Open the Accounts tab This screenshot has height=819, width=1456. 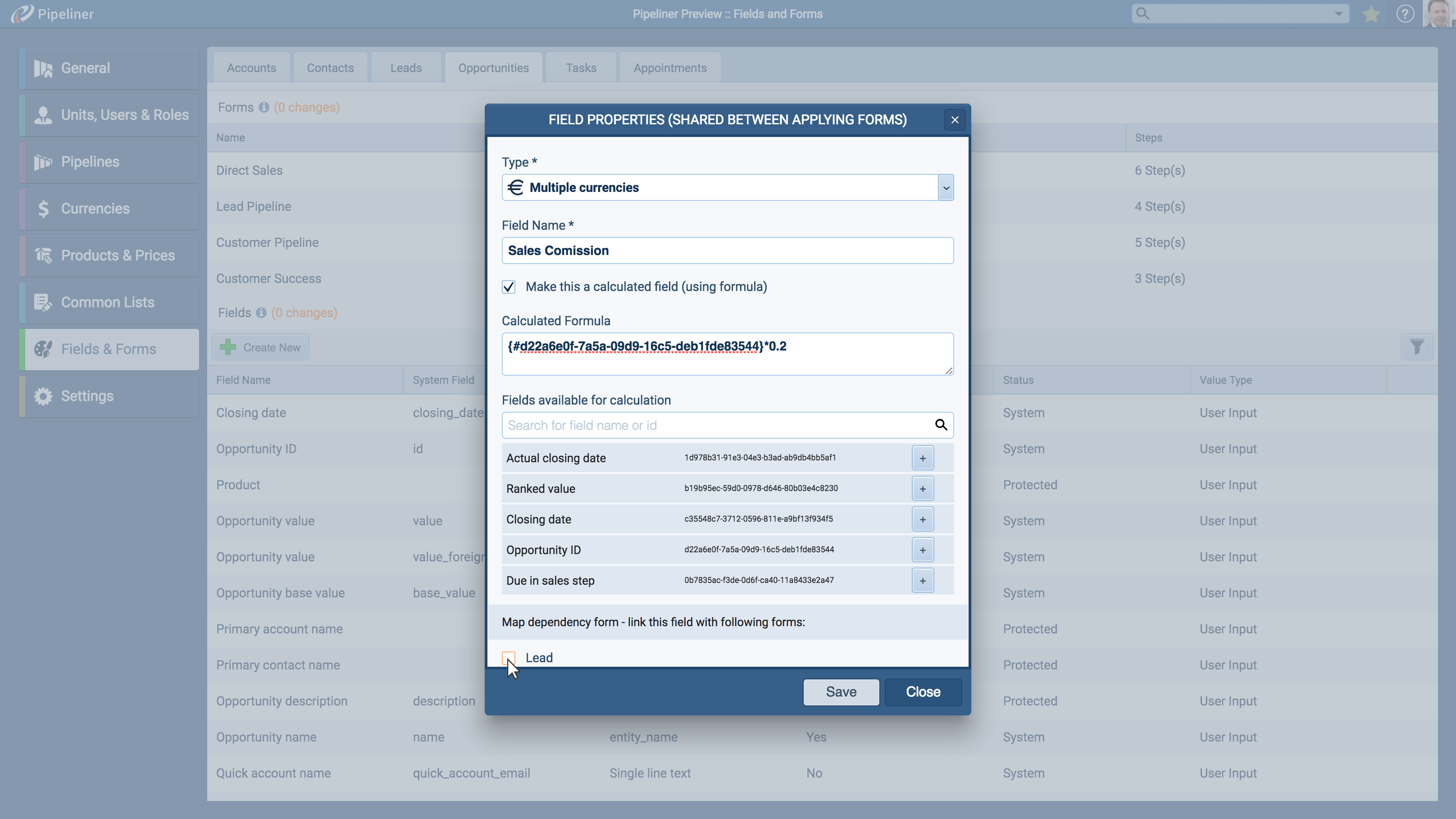[251, 68]
